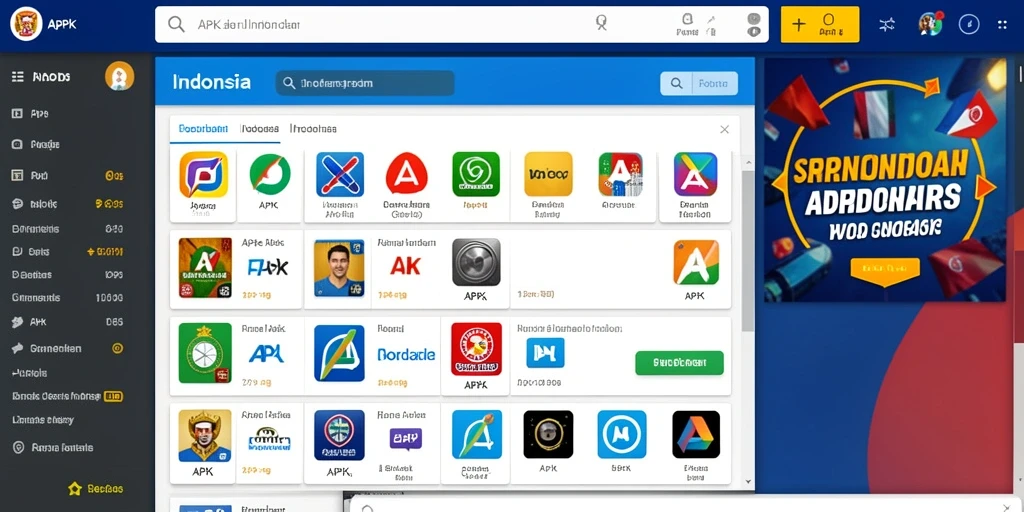Open the multicolor triangle A app in the first row
This screenshot has height=512, width=1024.
(696, 174)
